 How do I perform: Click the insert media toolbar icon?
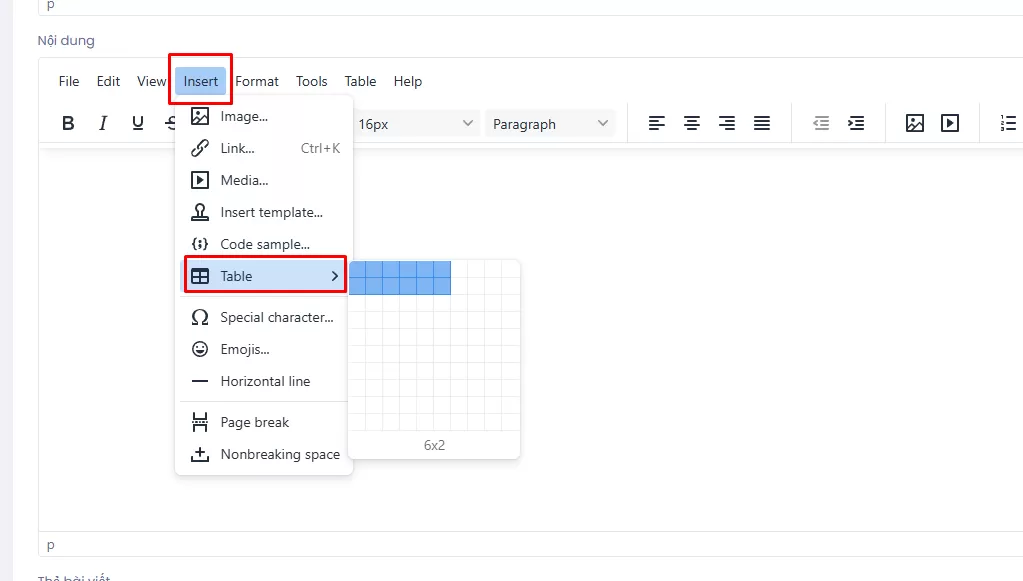point(950,124)
